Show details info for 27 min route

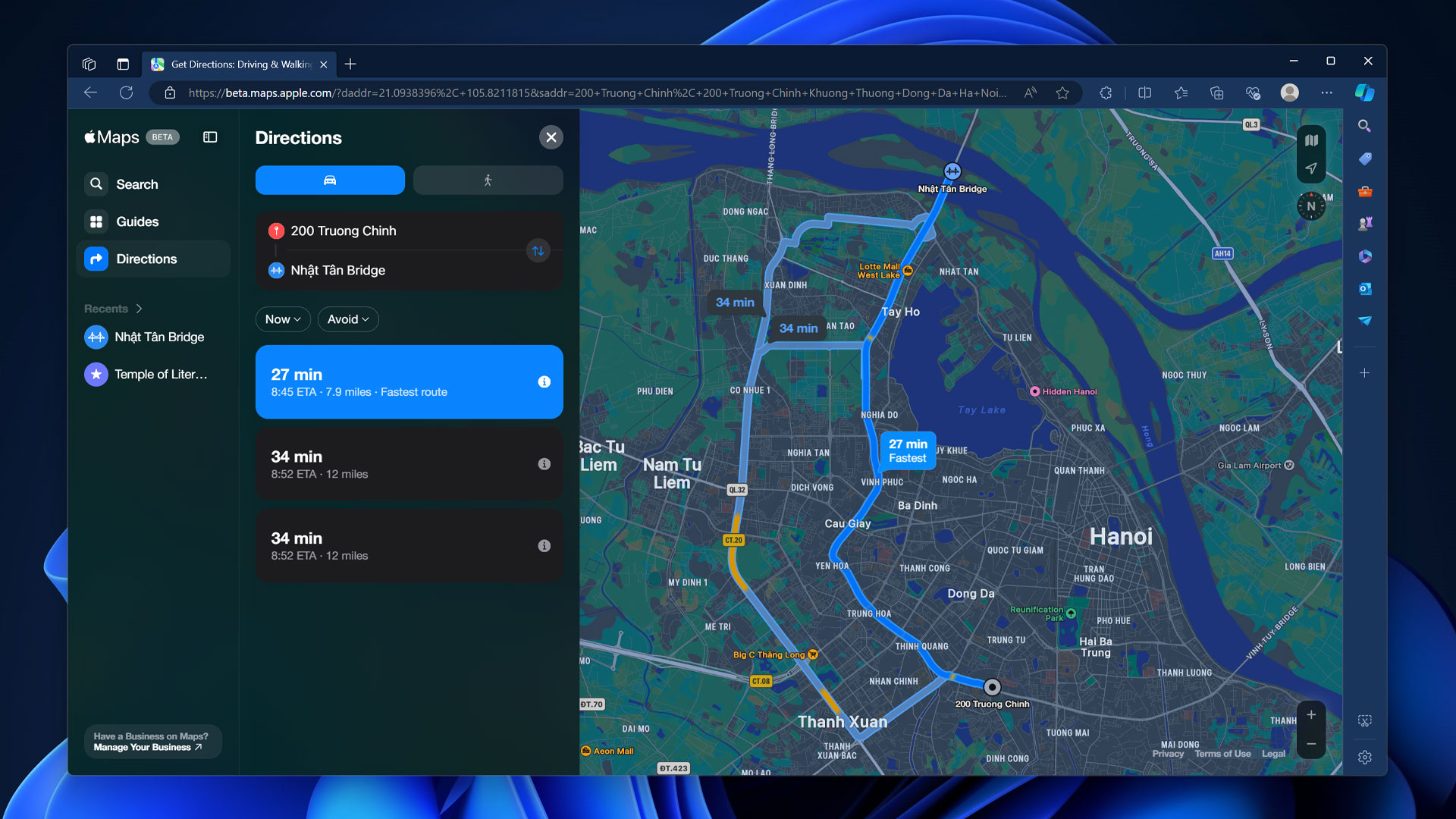pyautogui.click(x=544, y=382)
